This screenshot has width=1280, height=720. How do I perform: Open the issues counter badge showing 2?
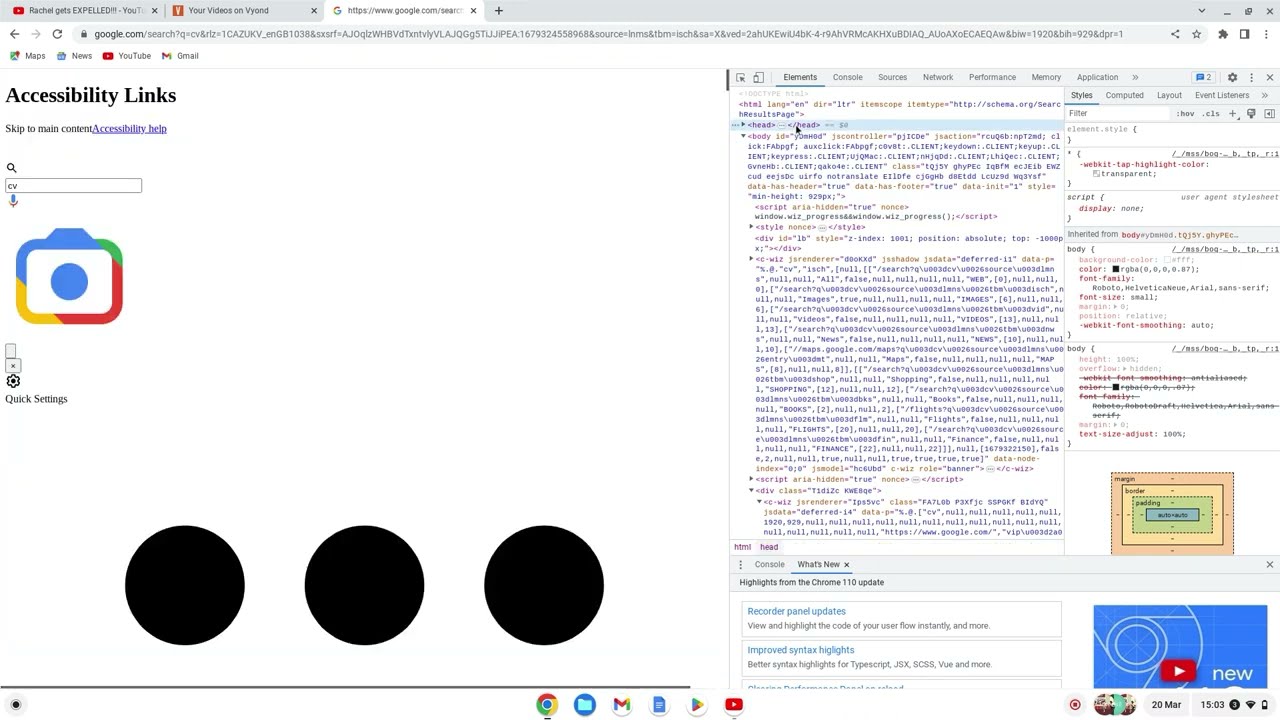click(1203, 77)
